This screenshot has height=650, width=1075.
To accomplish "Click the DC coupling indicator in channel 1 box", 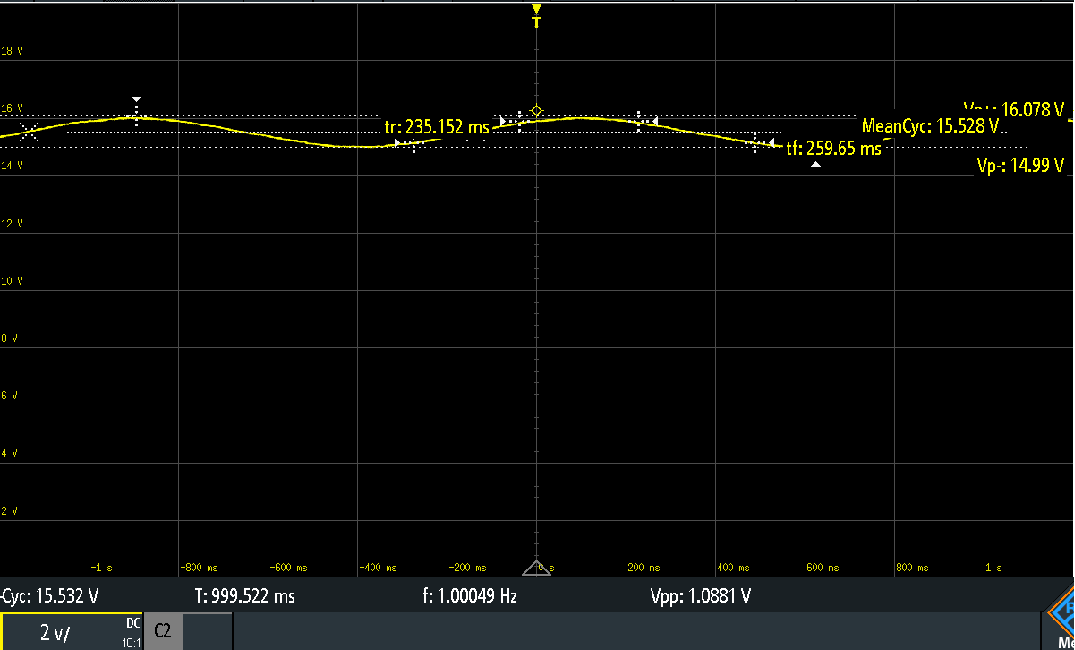I will 134,622.
